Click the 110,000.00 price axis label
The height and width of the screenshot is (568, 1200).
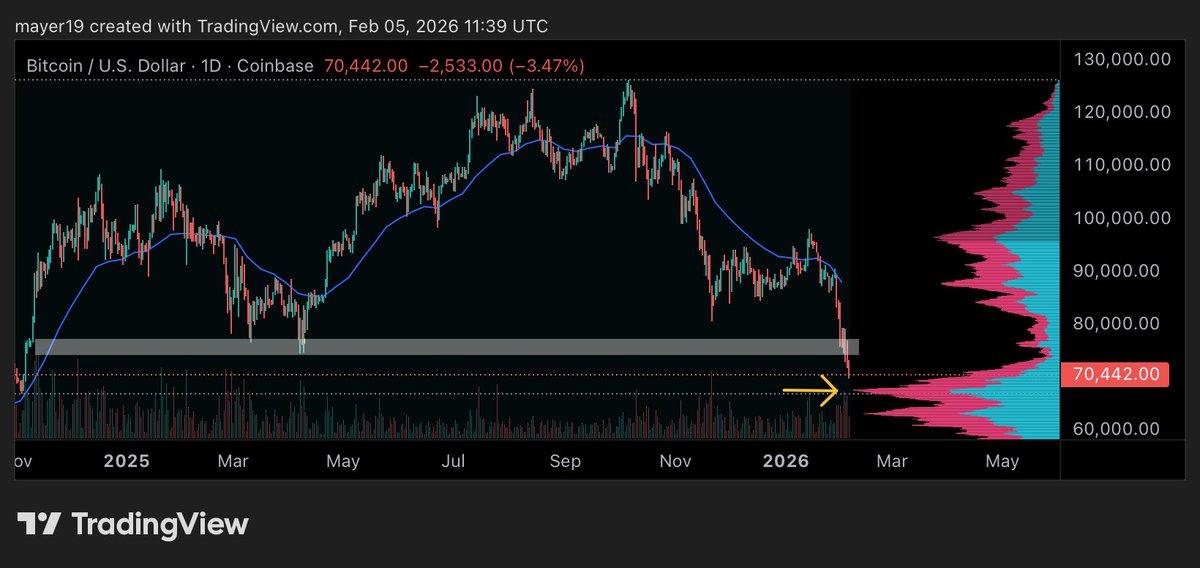point(1121,165)
